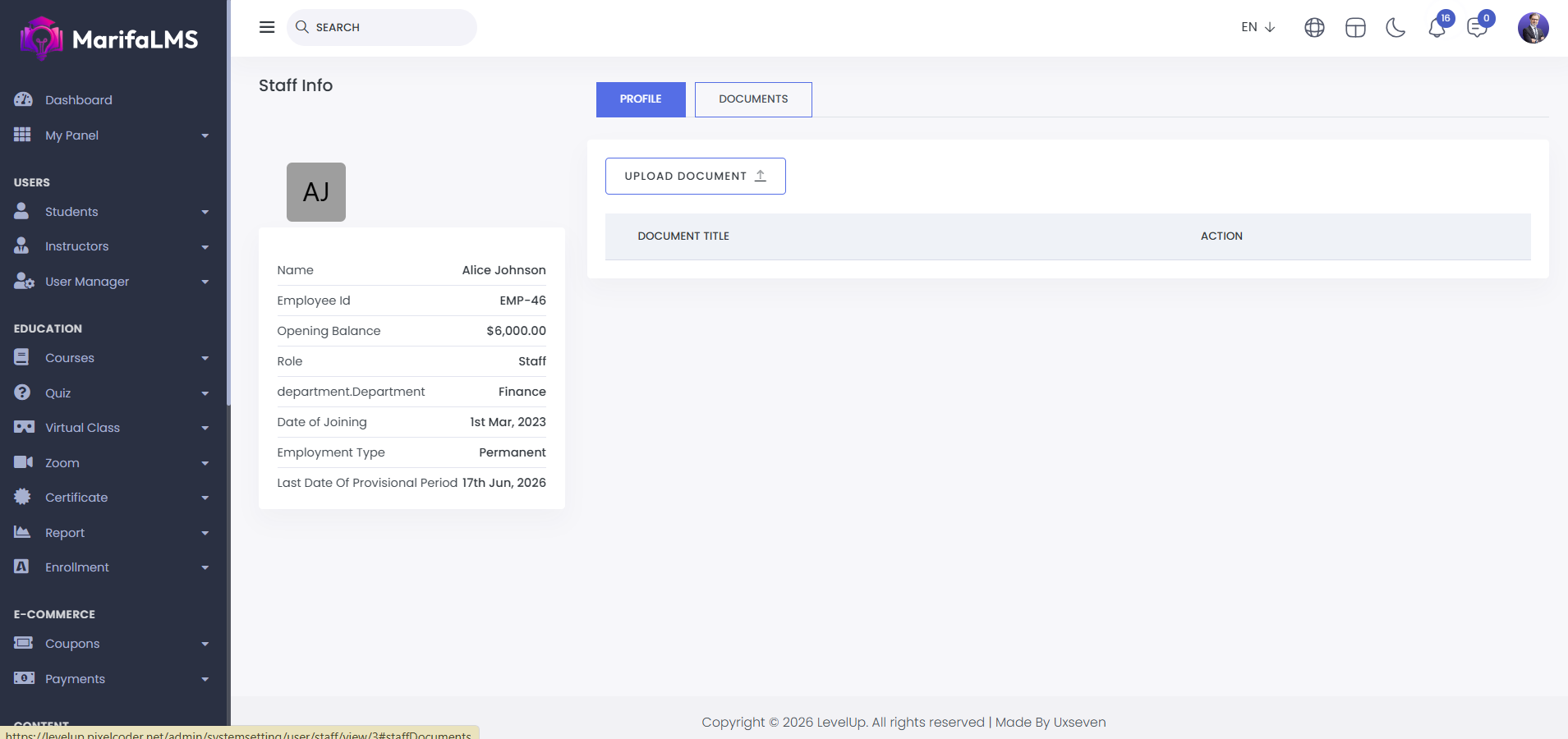The image size is (1568, 739).
Task: Click the Dashboard speedometer icon
Action: [x=23, y=99]
